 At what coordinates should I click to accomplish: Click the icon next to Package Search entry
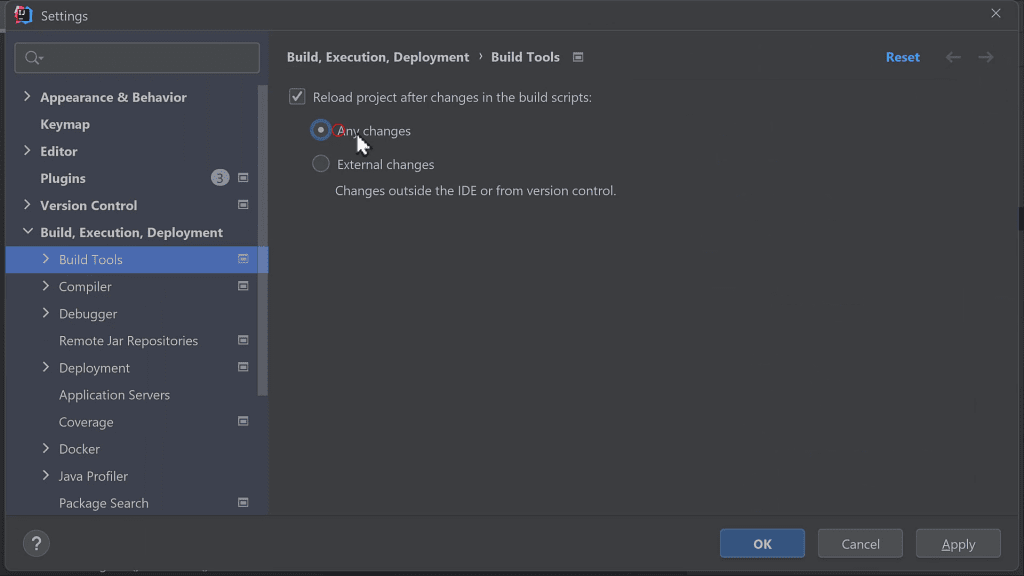[242, 502]
